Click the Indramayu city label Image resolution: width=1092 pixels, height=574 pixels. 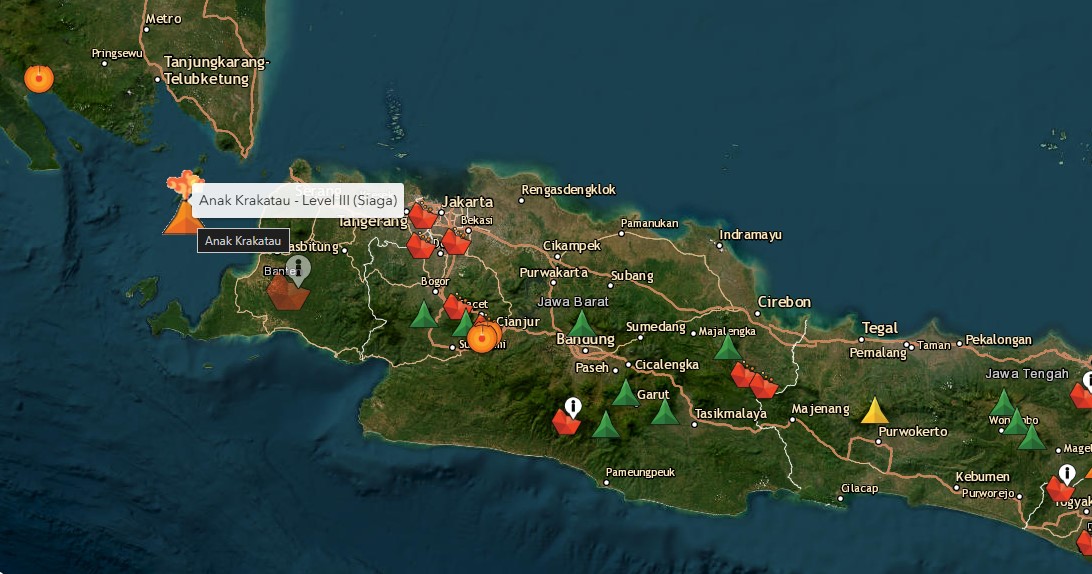tap(750, 235)
